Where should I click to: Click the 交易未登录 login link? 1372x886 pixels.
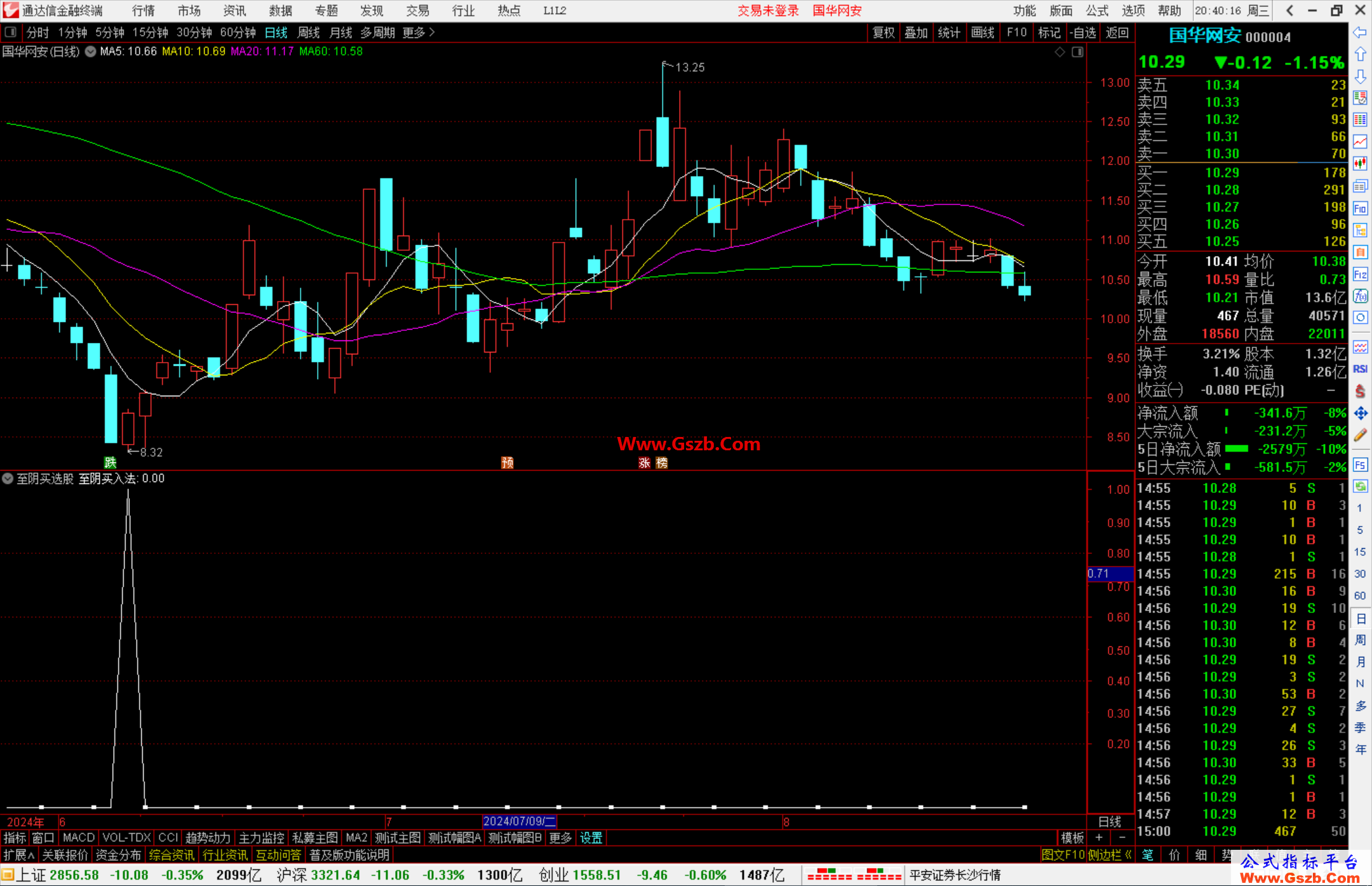(768, 11)
